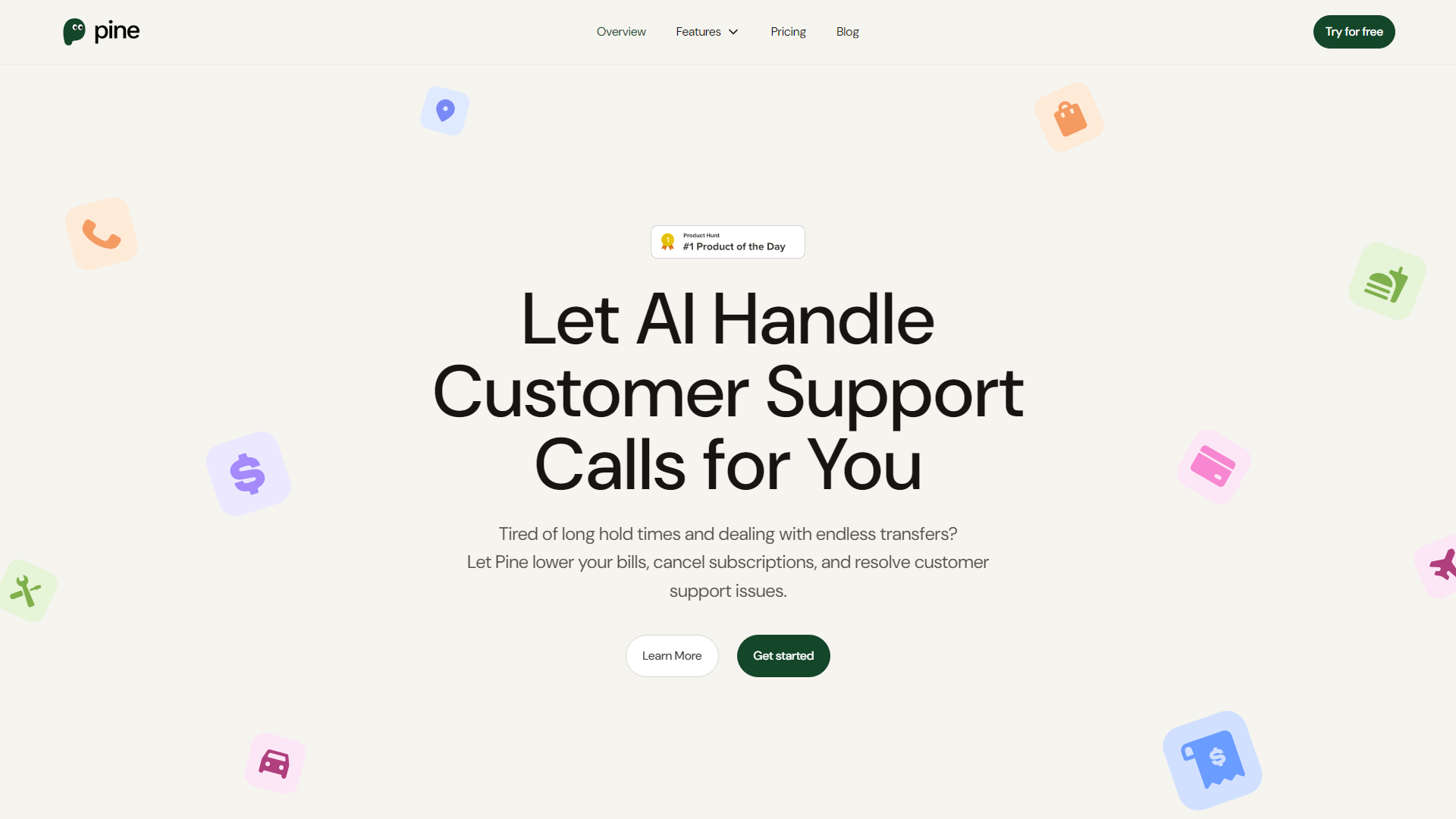This screenshot has height=819, width=1456.
Task: Click the car icon
Action: tap(275, 763)
